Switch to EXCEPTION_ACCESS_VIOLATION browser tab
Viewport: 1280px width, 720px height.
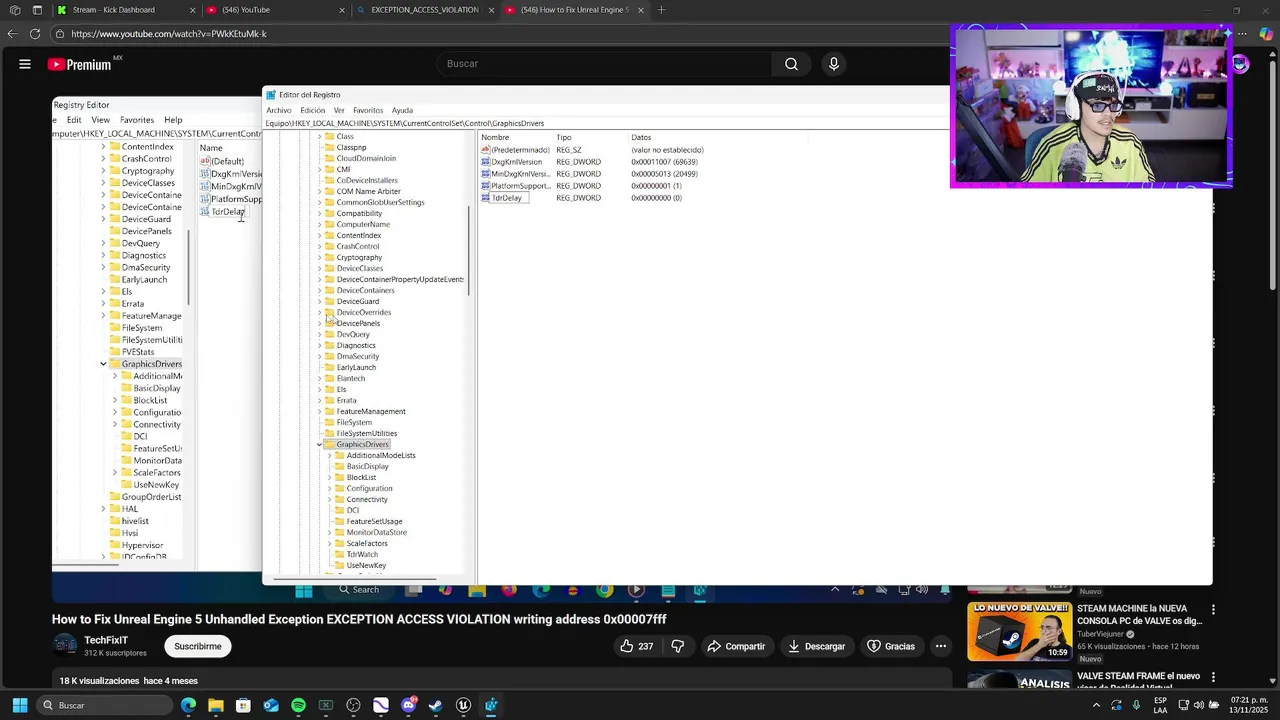pos(423,10)
